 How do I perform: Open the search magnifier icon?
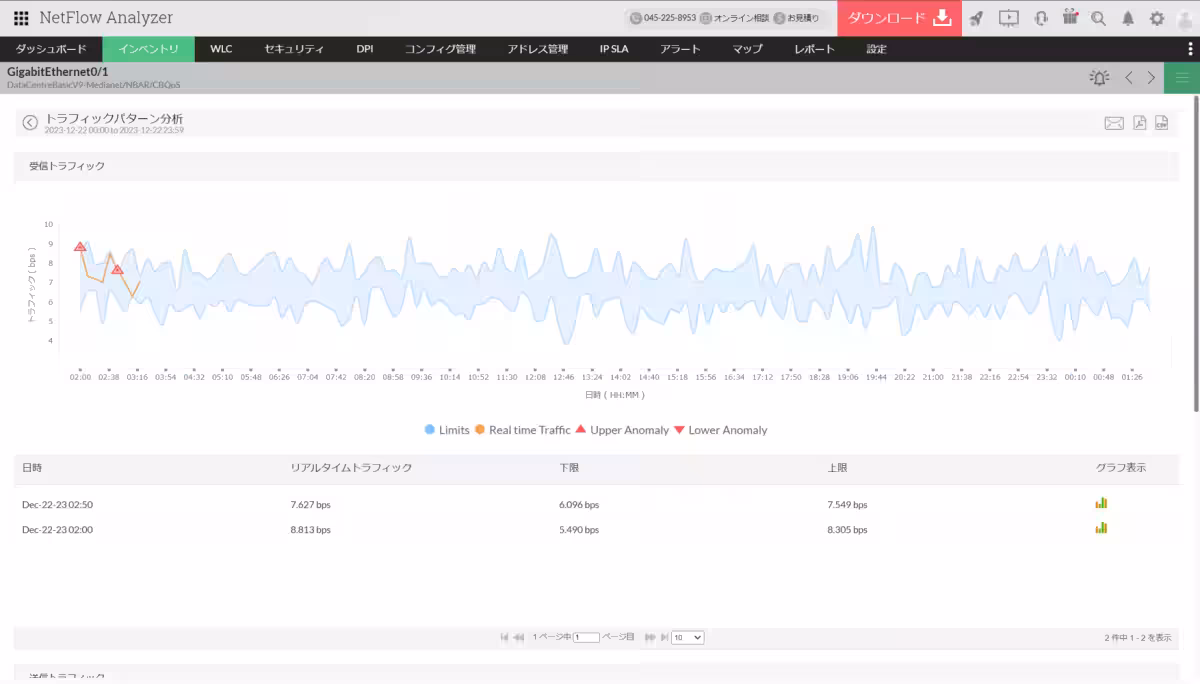[1098, 18]
